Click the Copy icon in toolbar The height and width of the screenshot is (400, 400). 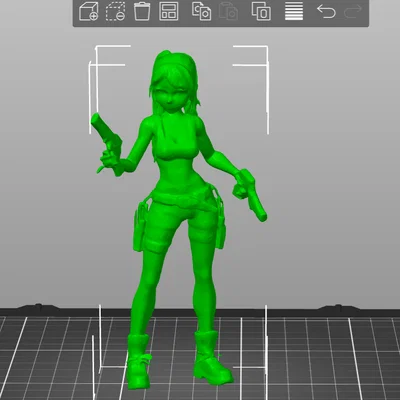point(201,11)
